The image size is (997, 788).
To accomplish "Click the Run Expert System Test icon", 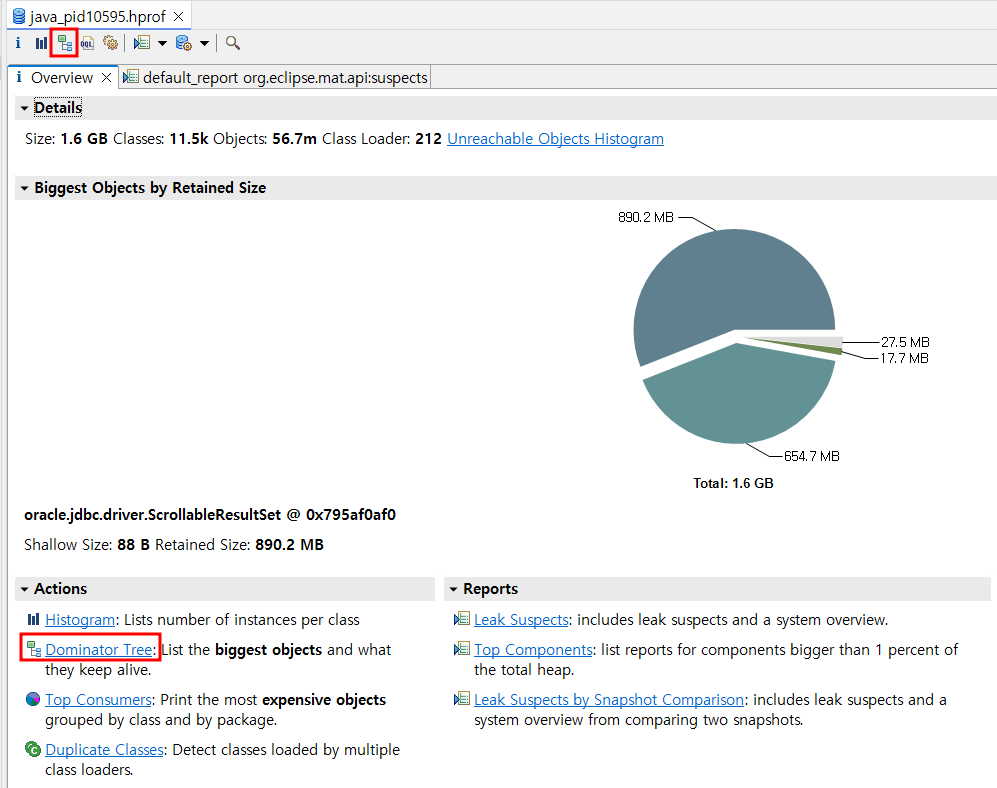I will coord(142,43).
